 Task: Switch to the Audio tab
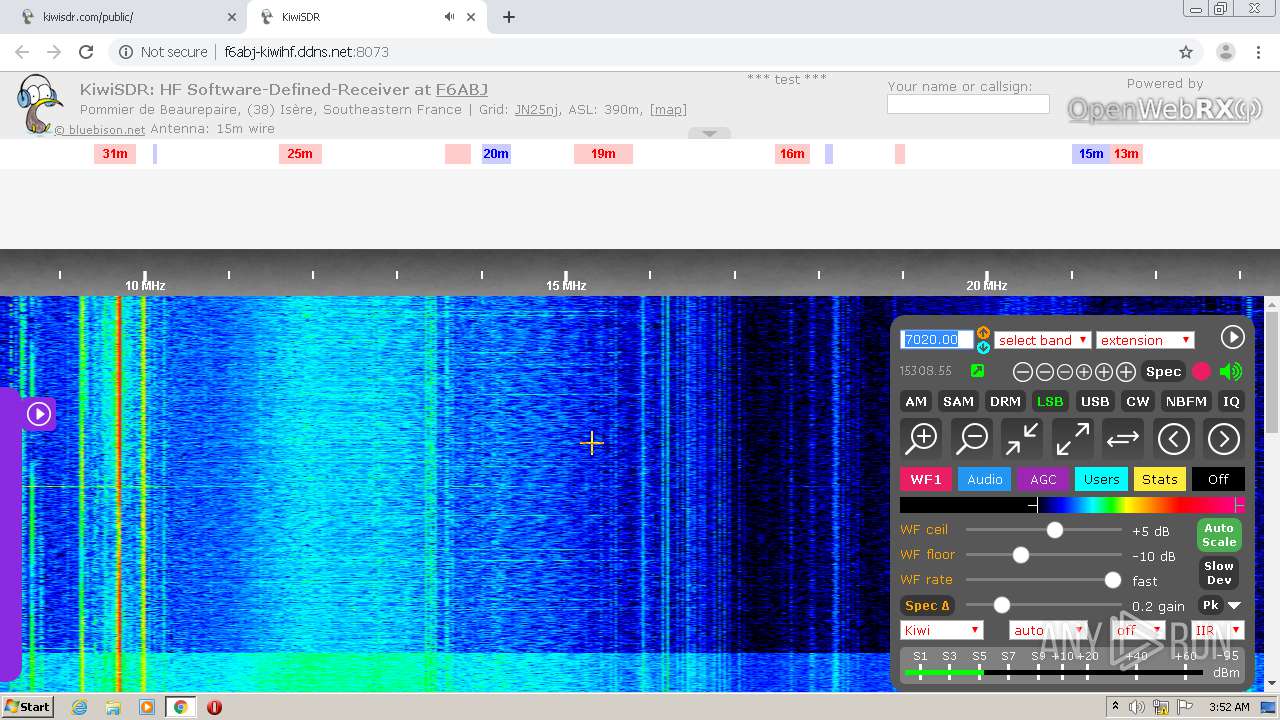[x=985, y=479]
